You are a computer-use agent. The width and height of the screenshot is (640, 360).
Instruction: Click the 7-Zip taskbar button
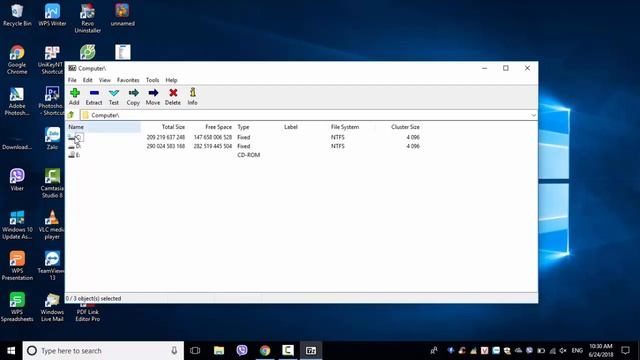311,351
